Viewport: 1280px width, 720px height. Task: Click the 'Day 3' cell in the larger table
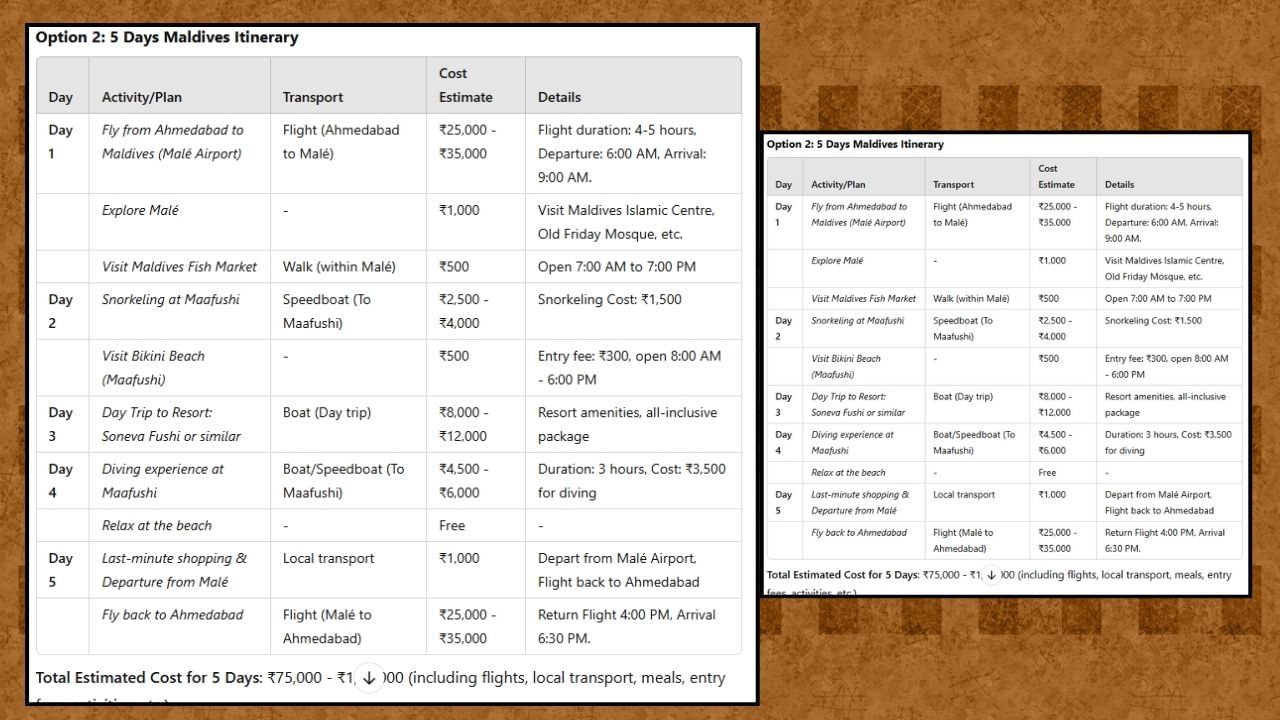pos(61,424)
